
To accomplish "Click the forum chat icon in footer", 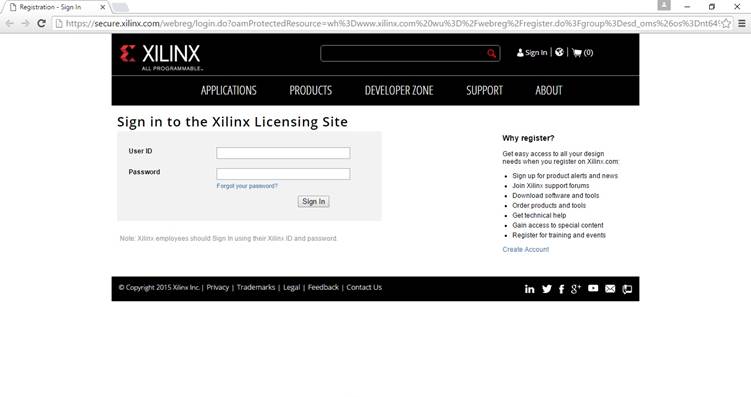I will pos(627,289).
